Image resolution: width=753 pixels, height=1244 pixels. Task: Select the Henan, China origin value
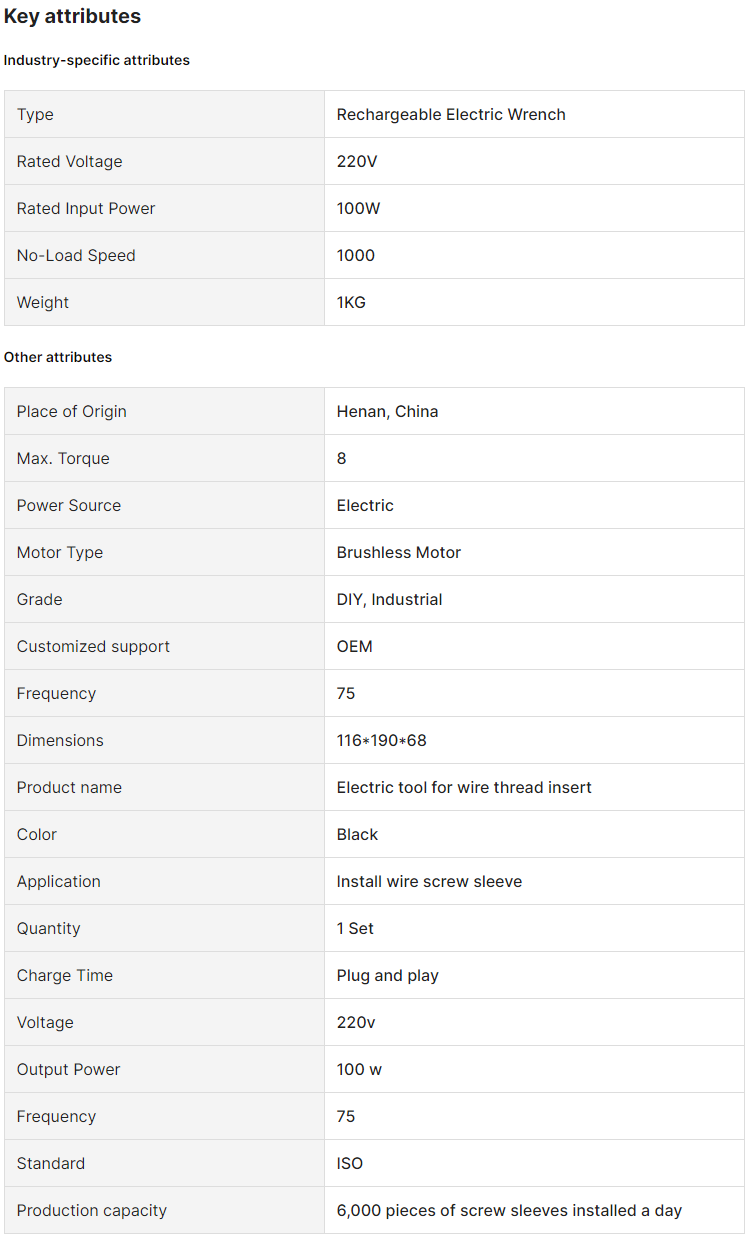[x=387, y=411]
